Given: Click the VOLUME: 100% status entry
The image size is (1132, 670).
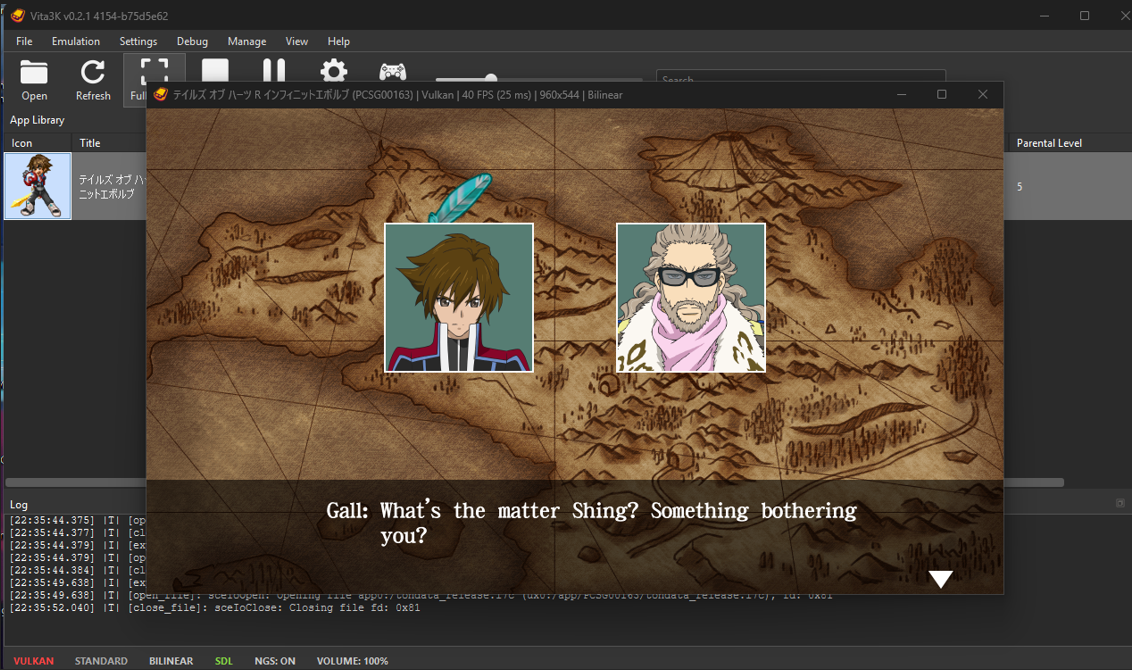Looking at the screenshot, I should click(352, 661).
